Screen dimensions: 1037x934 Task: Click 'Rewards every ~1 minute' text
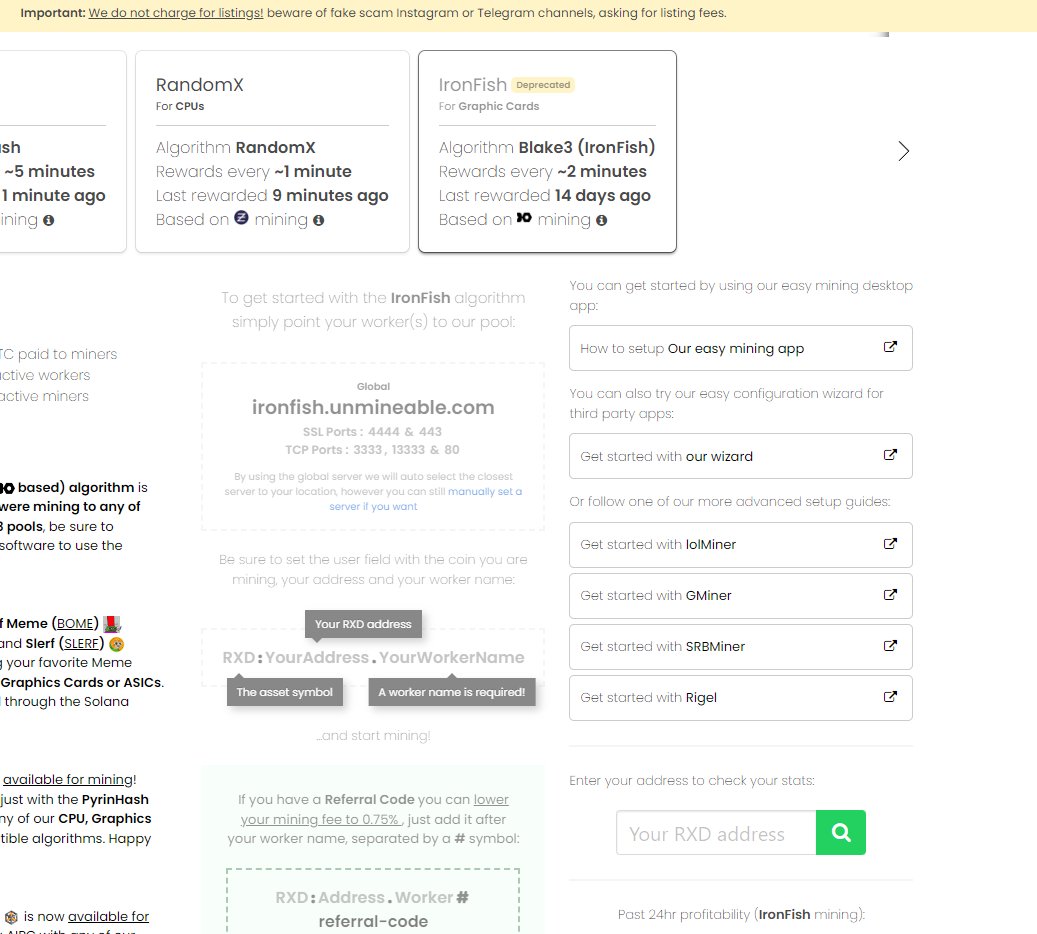pyautogui.click(x=253, y=171)
